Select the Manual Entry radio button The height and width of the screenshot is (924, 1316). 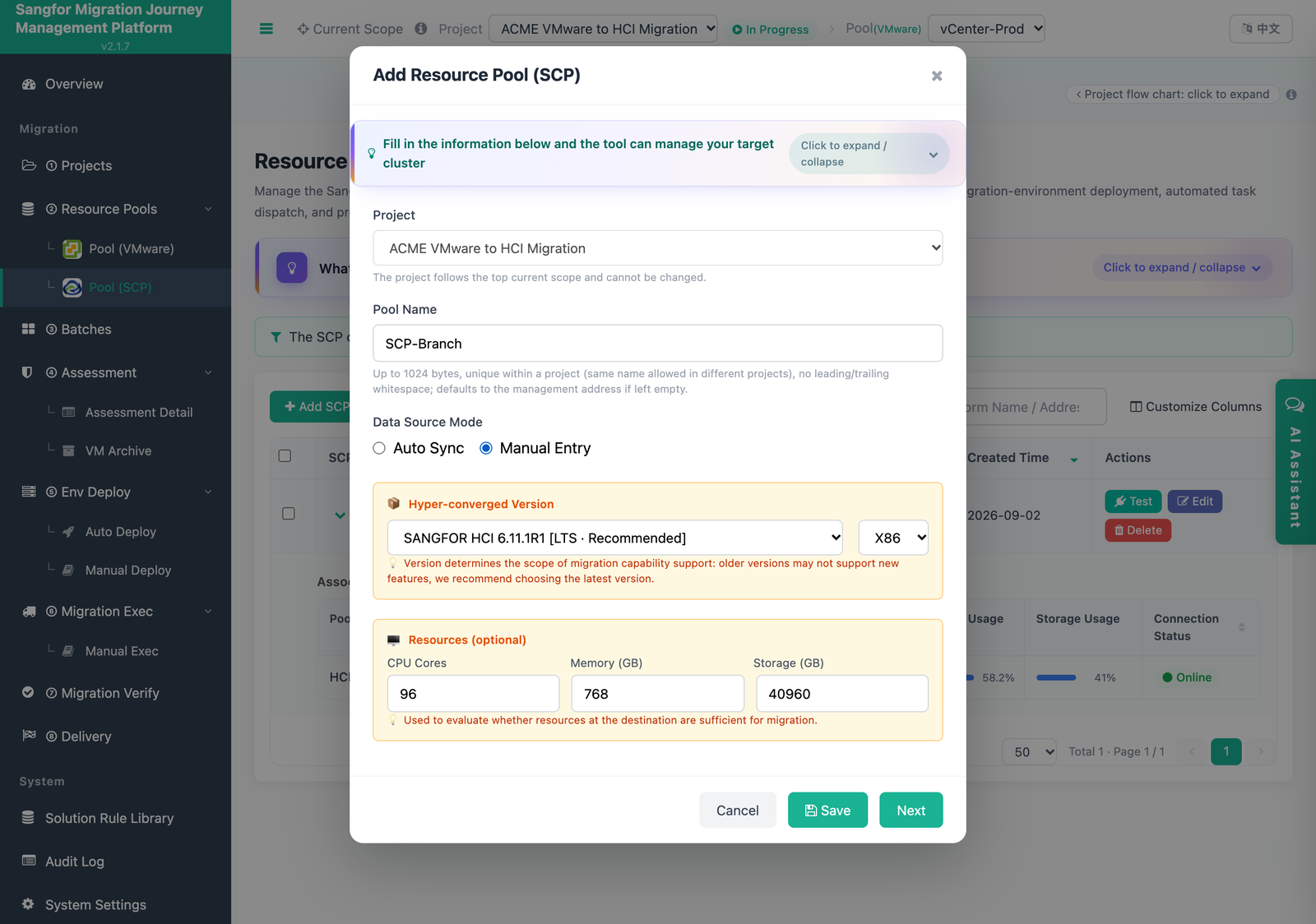[x=486, y=448]
